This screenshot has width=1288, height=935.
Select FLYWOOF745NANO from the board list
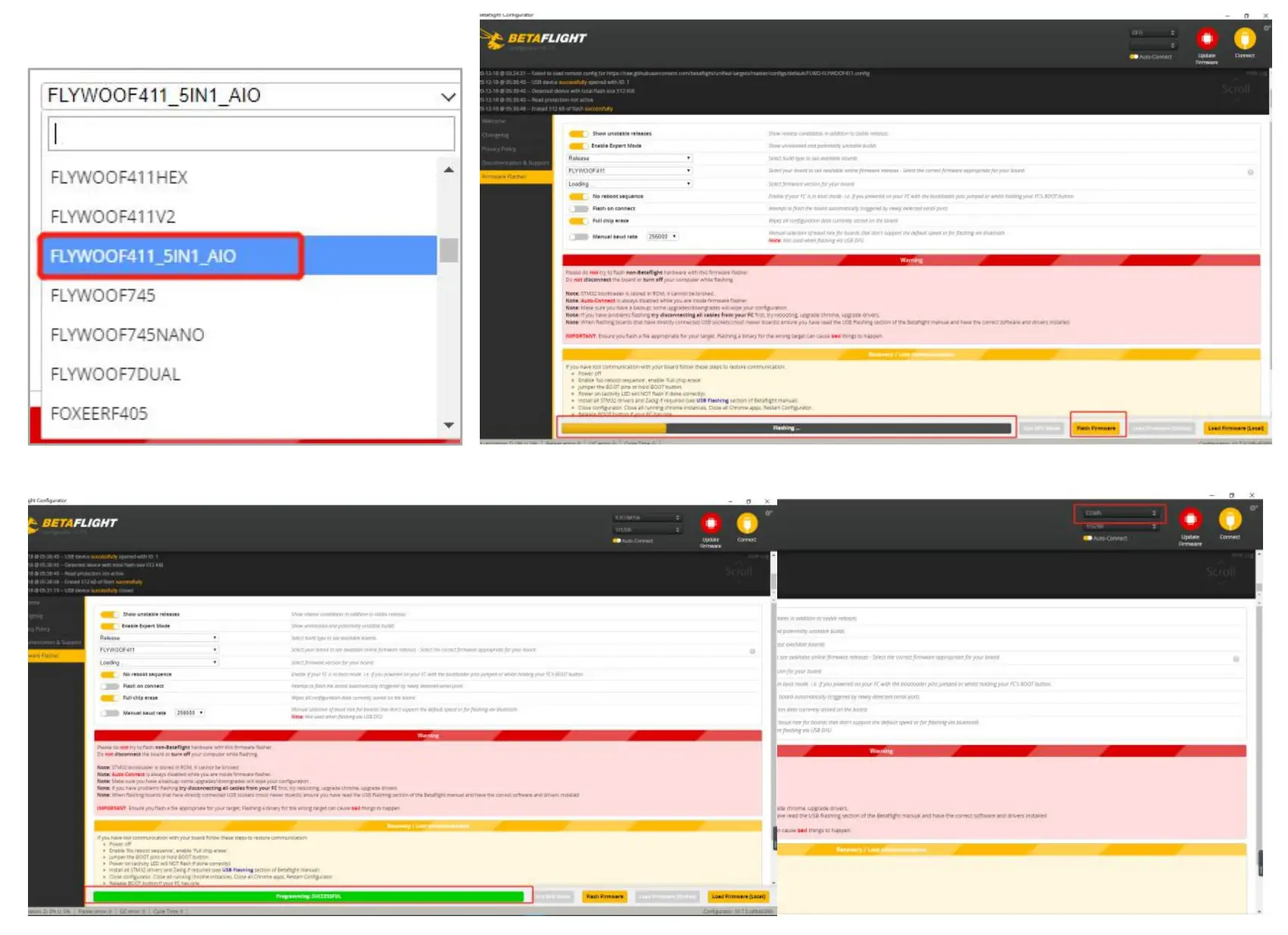coord(239,335)
